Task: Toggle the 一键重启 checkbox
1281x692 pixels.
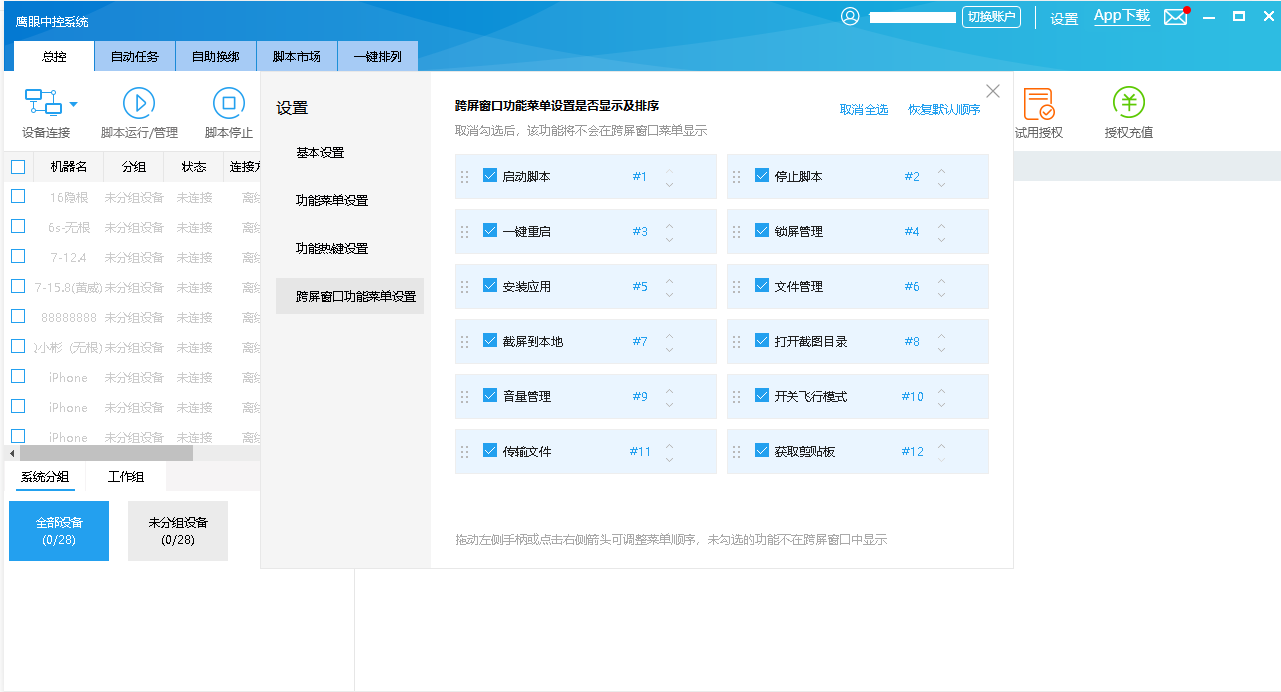Action: point(490,230)
